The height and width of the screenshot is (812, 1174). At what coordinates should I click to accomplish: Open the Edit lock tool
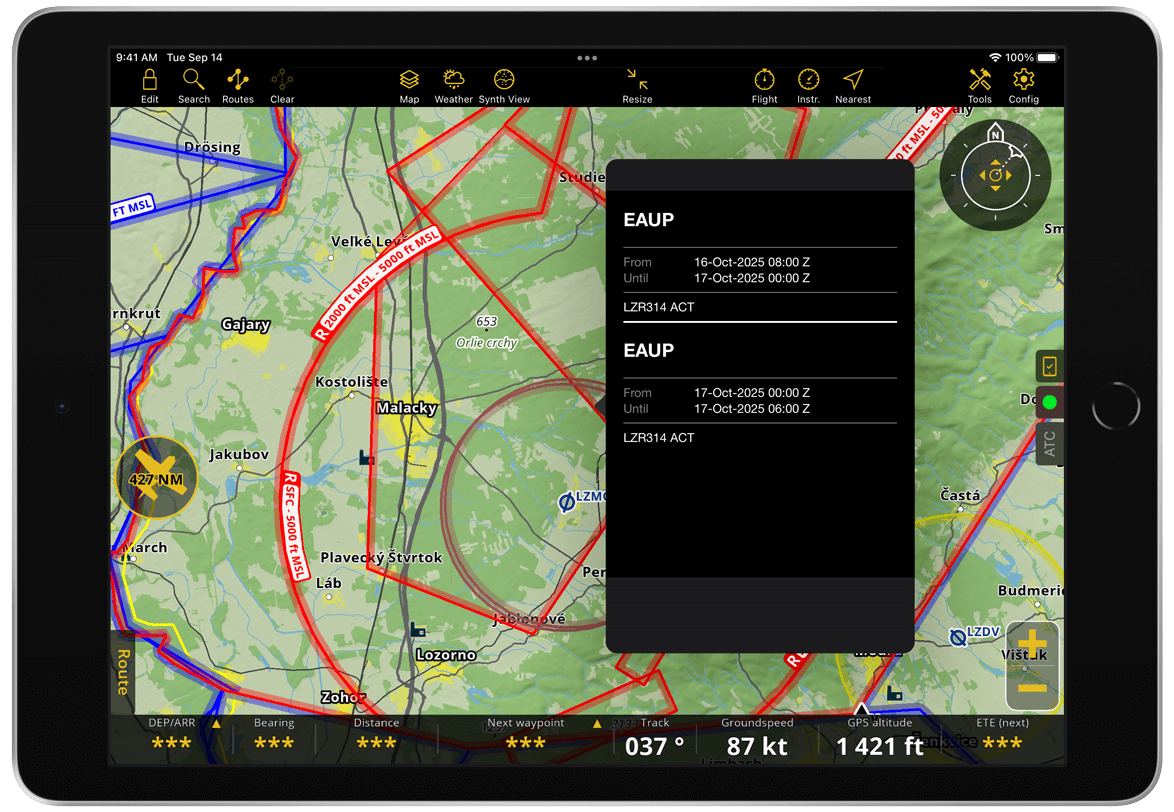(x=150, y=86)
